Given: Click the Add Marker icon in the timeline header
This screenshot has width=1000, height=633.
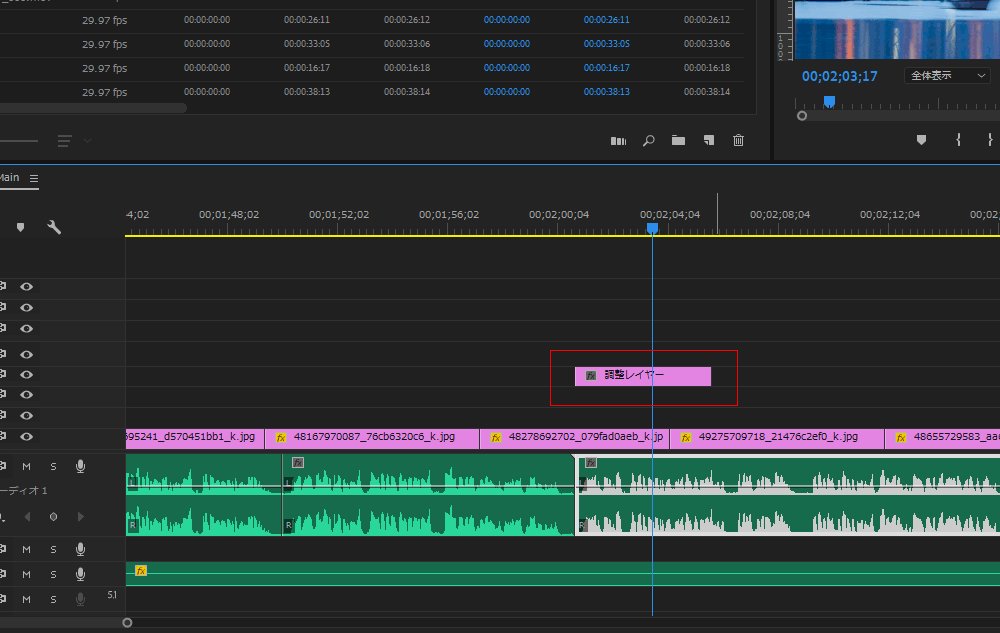Looking at the screenshot, I should (20, 227).
